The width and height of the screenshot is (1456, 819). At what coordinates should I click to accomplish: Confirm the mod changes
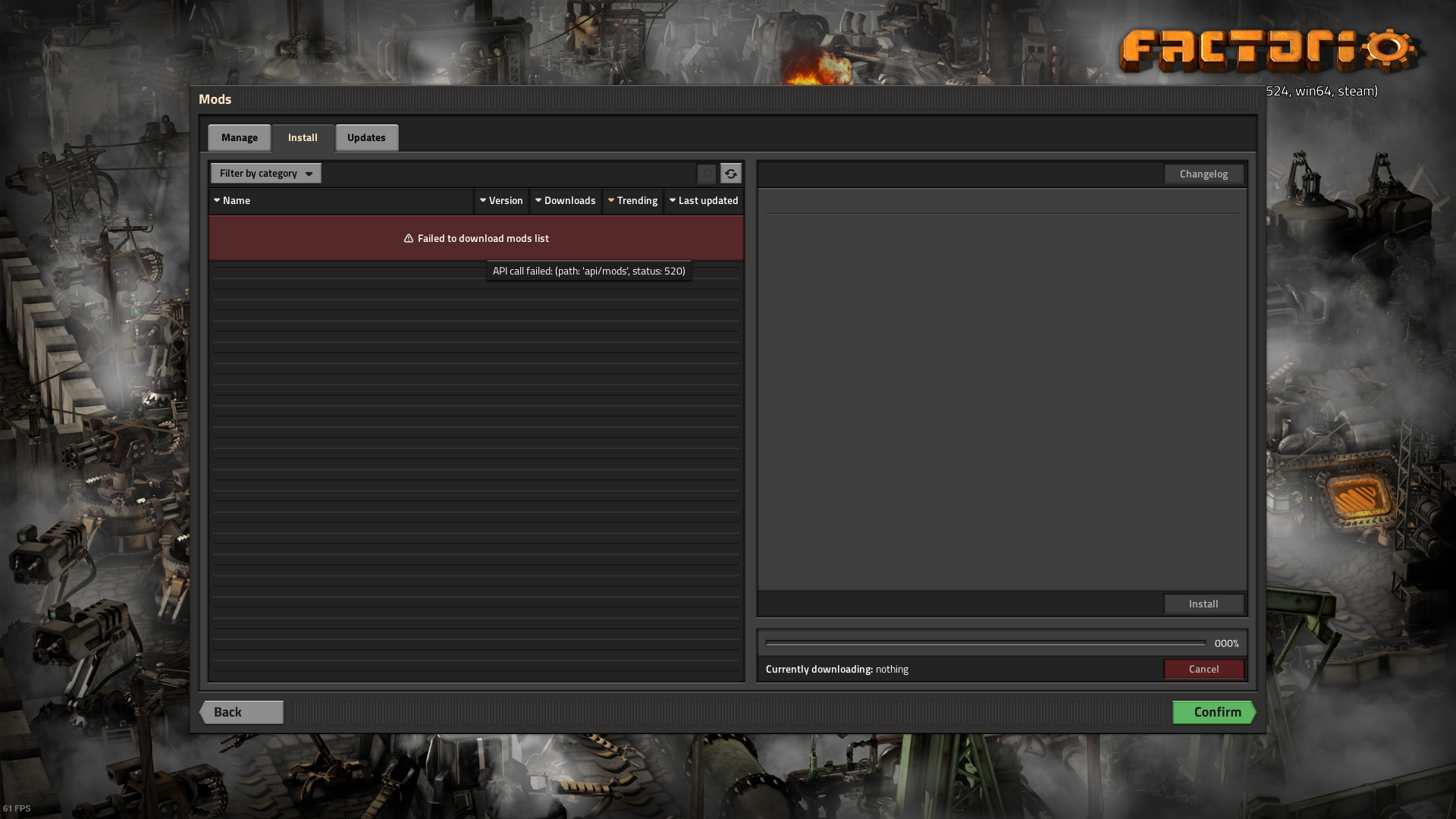point(1214,712)
